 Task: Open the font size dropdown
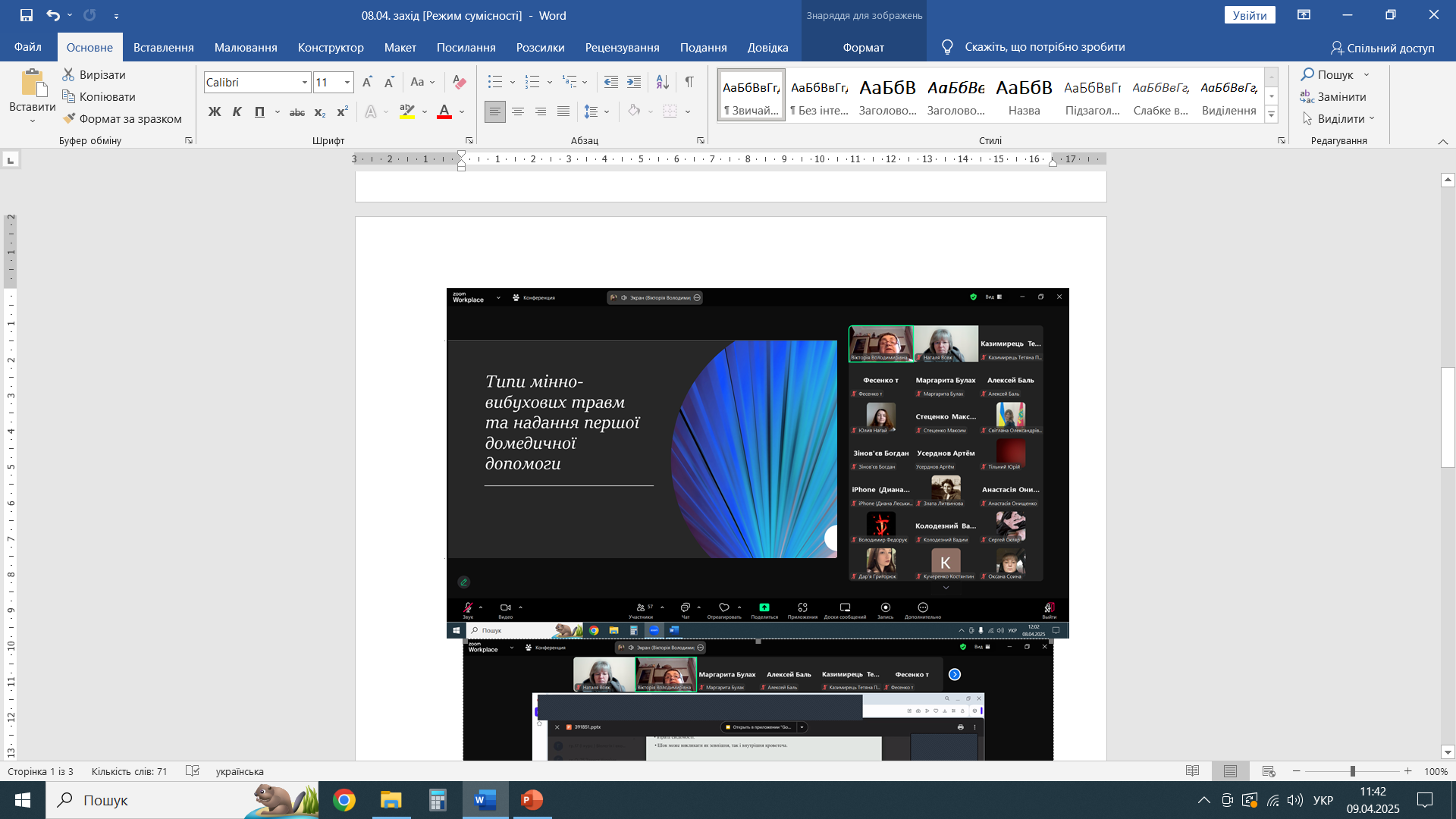pos(347,82)
